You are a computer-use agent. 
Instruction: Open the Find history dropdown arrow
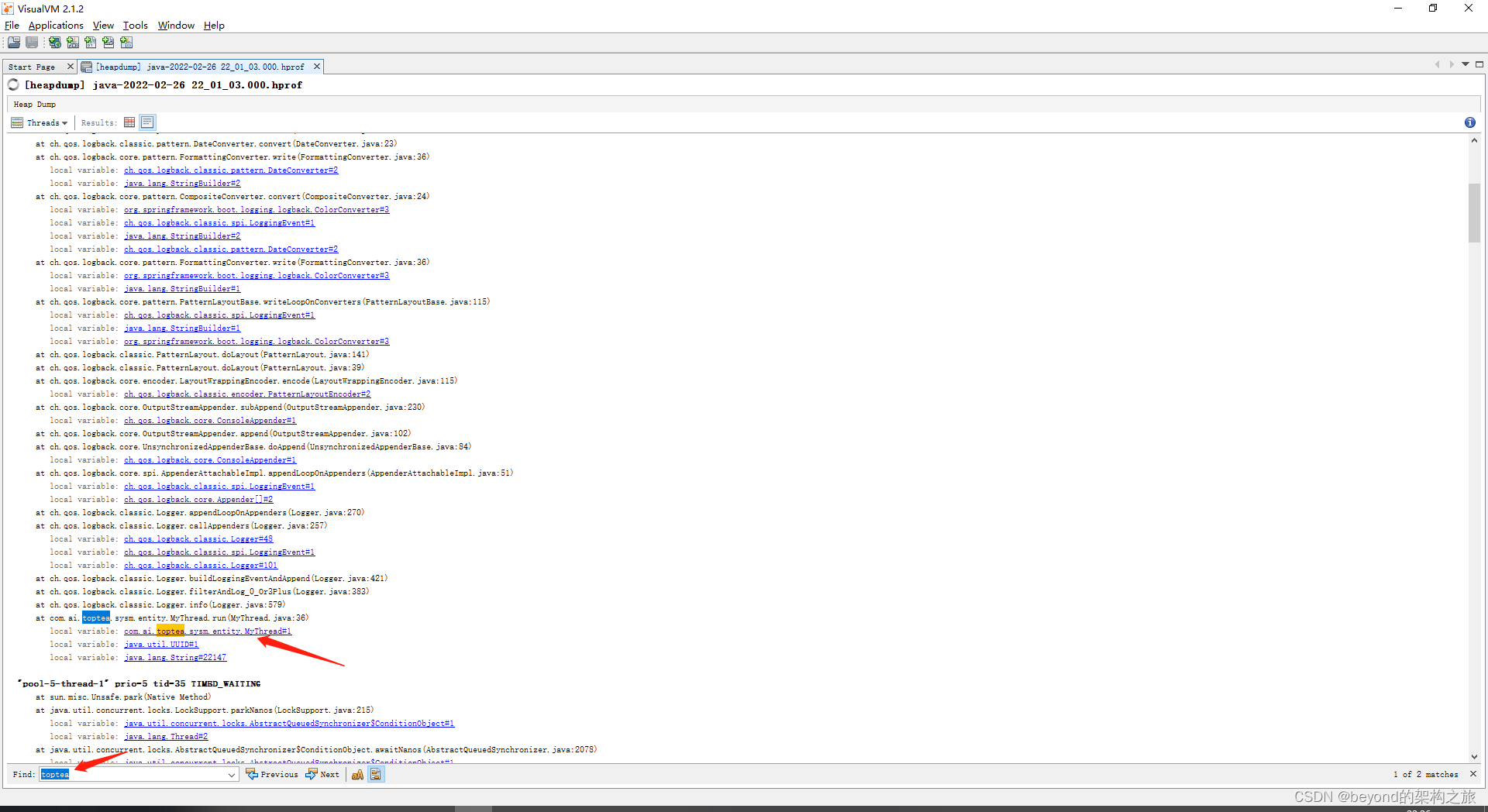click(x=232, y=775)
